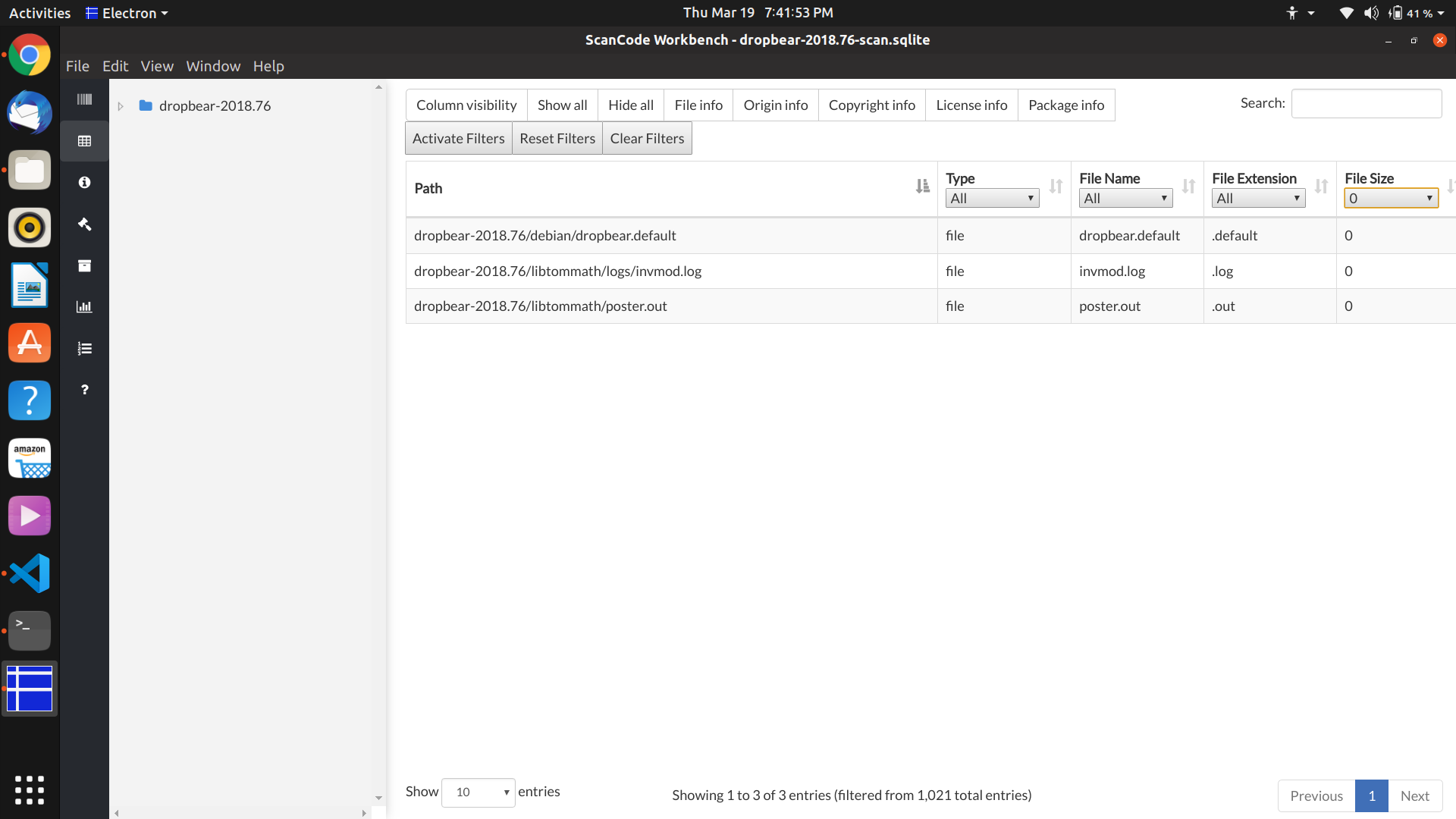Screen dimensions: 1456x819
Task: Open the clock and calendar in top bar
Action: click(758, 13)
